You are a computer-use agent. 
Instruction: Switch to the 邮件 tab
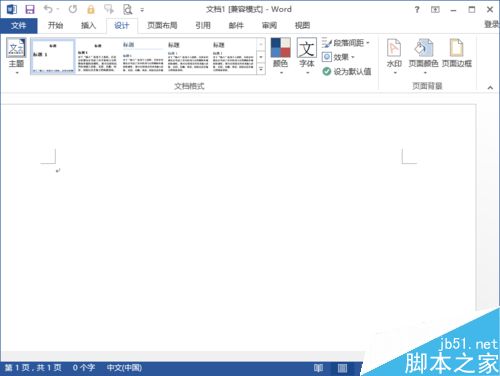tap(236, 25)
